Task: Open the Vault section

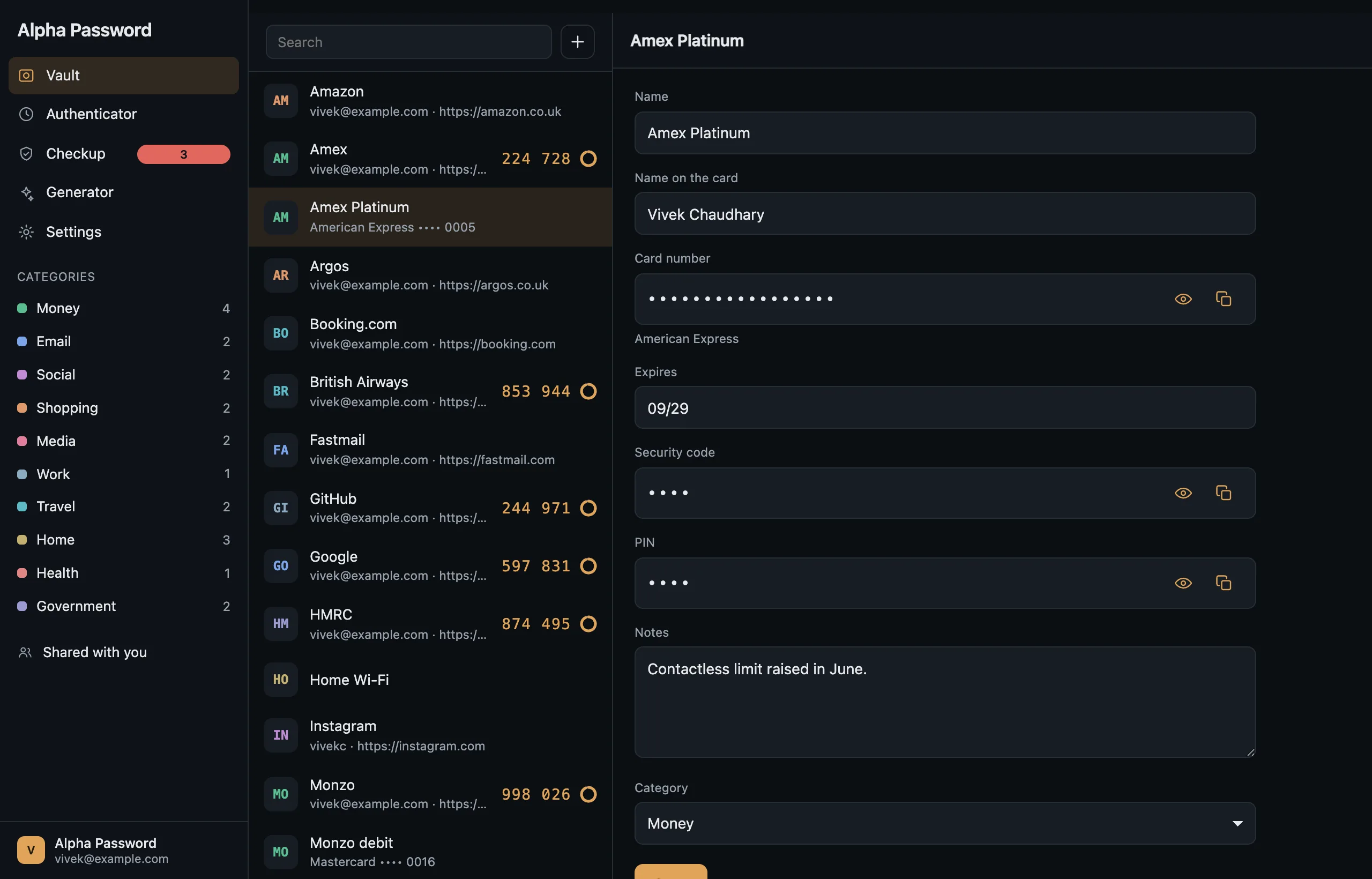Action: point(123,76)
